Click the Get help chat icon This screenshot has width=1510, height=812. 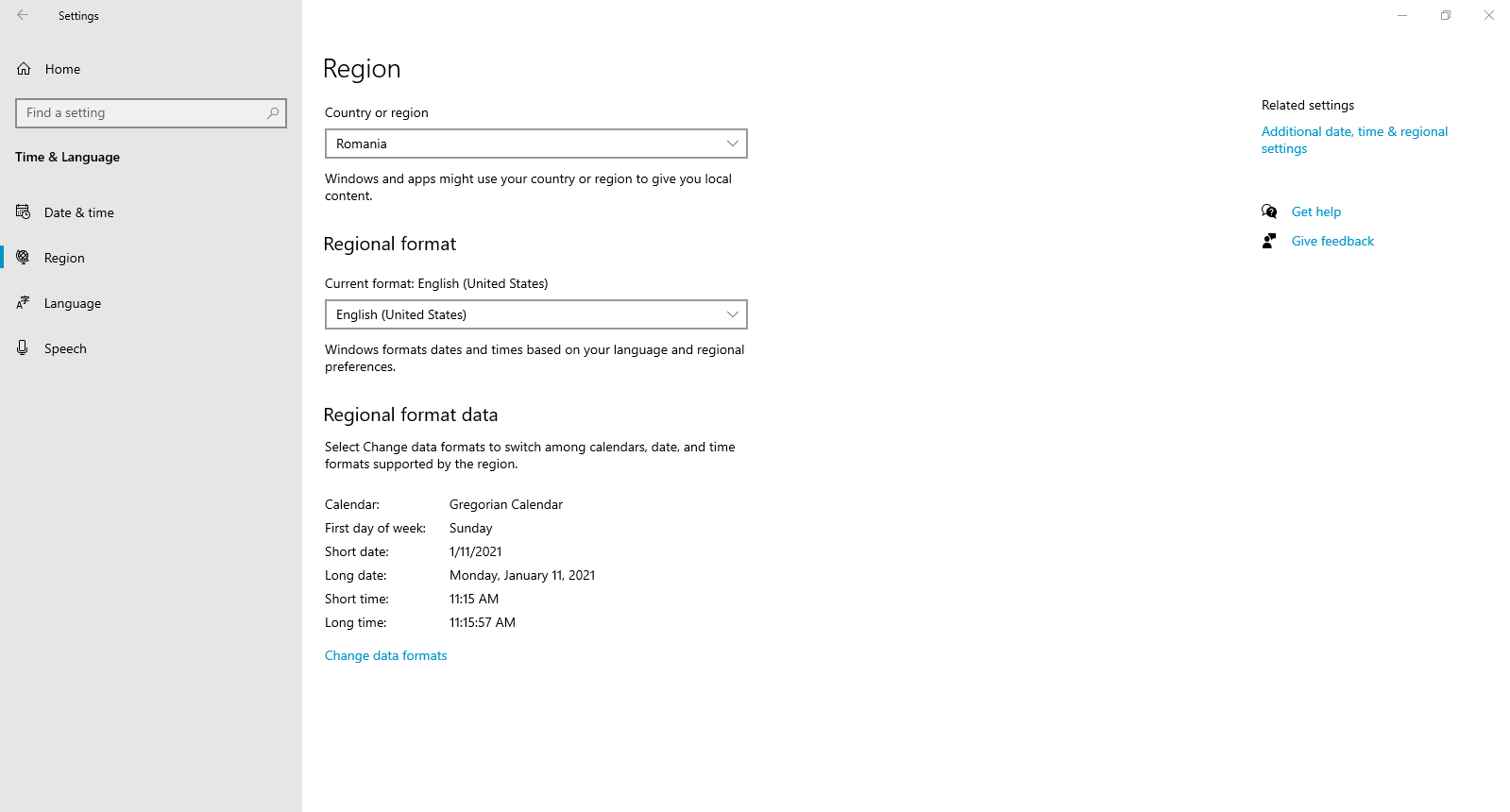click(1269, 211)
